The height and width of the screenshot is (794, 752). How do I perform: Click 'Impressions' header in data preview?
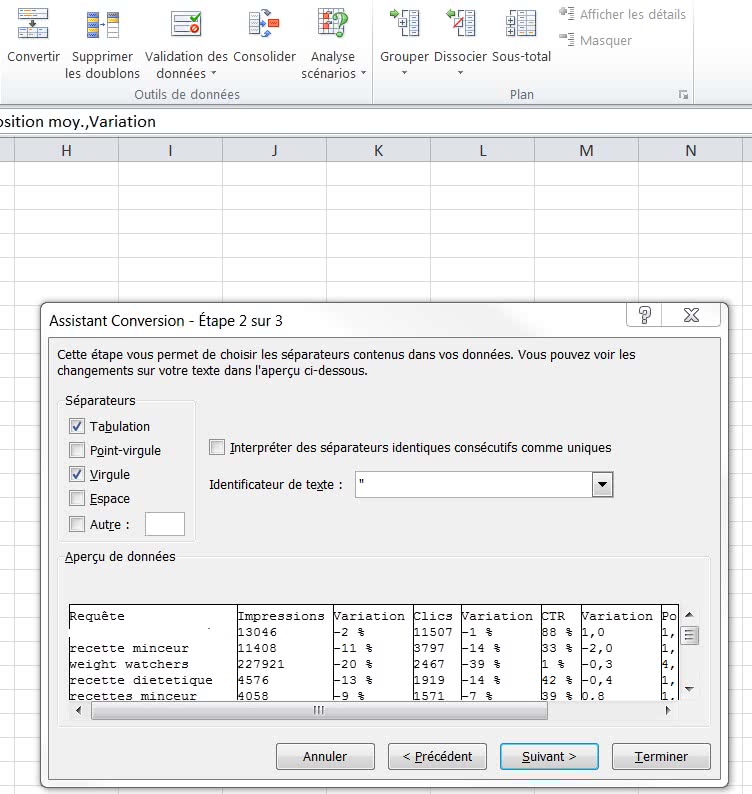click(x=281, y=616)
